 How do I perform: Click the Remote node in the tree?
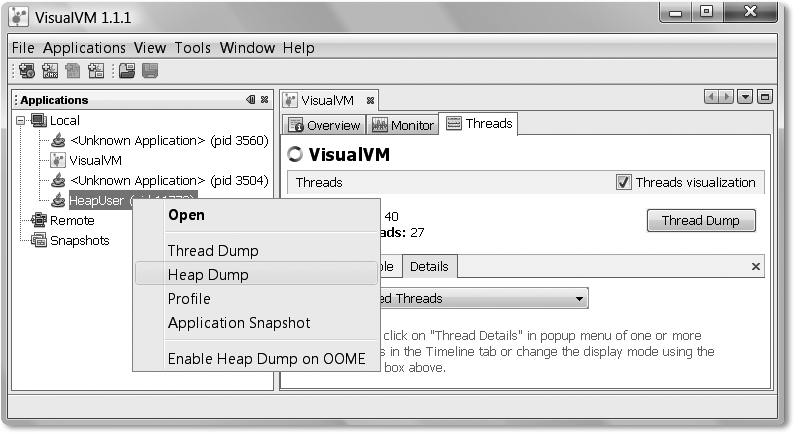72,220
